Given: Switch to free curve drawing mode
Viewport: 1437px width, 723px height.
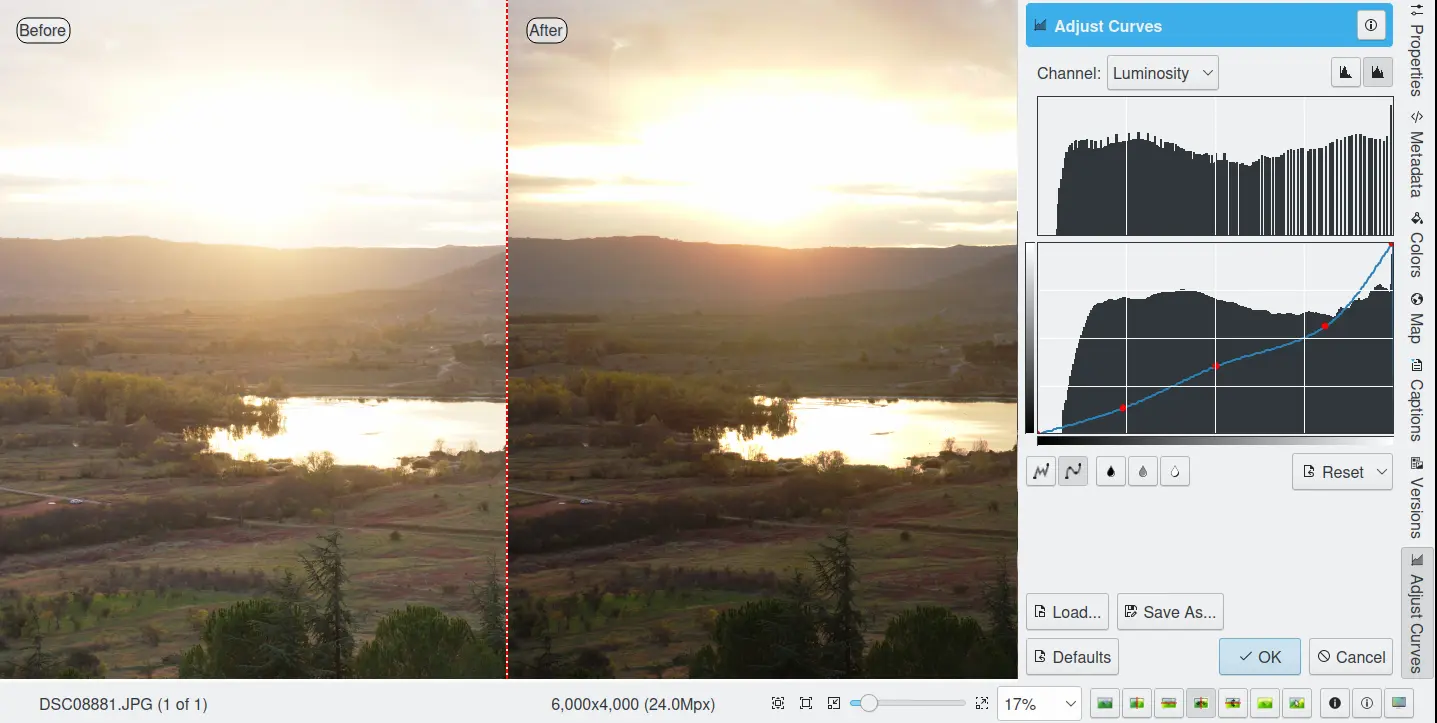Looking at the screenshot, I should tap(1042, 471).
